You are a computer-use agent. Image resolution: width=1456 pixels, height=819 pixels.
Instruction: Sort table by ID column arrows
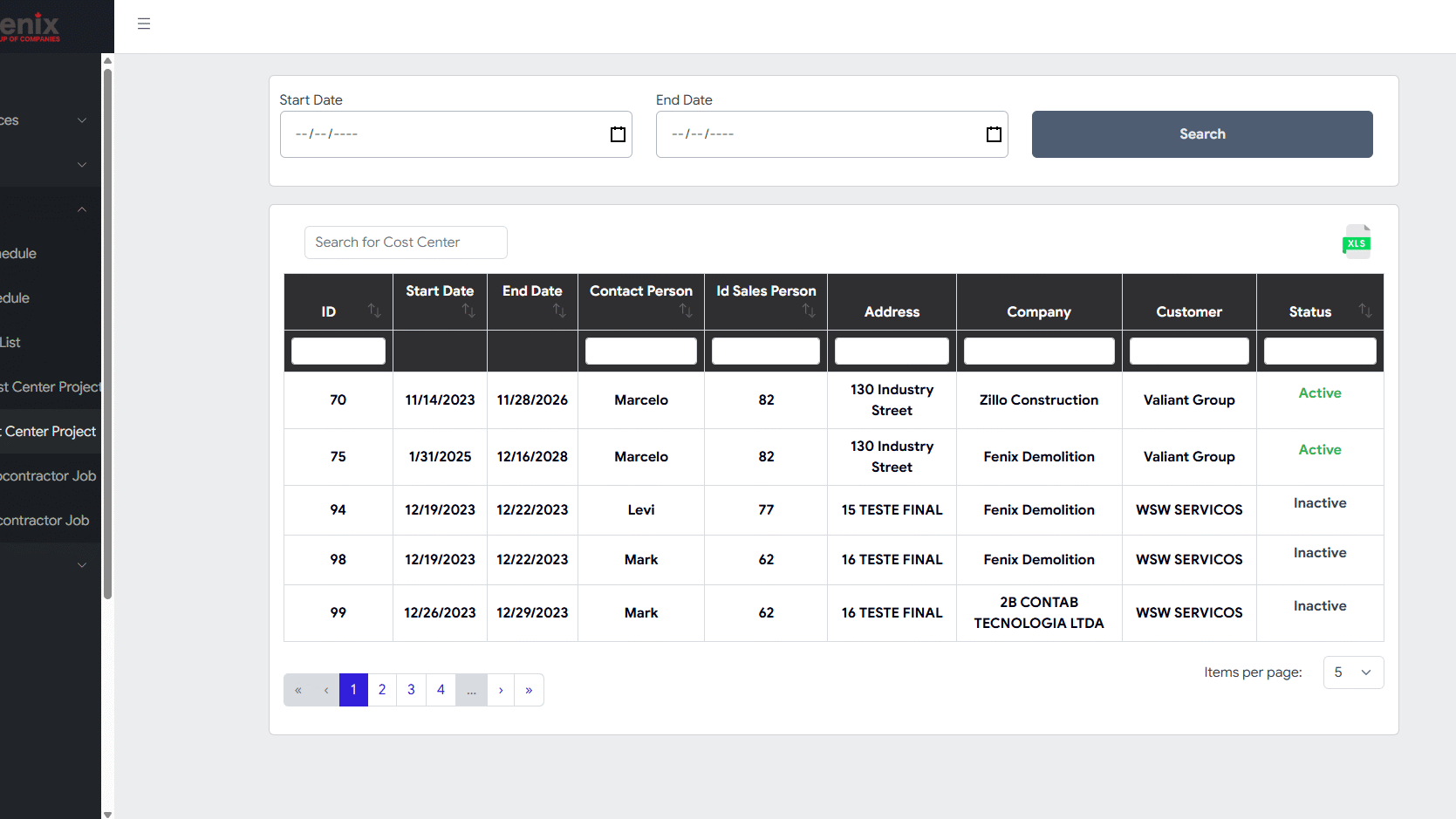374,311
